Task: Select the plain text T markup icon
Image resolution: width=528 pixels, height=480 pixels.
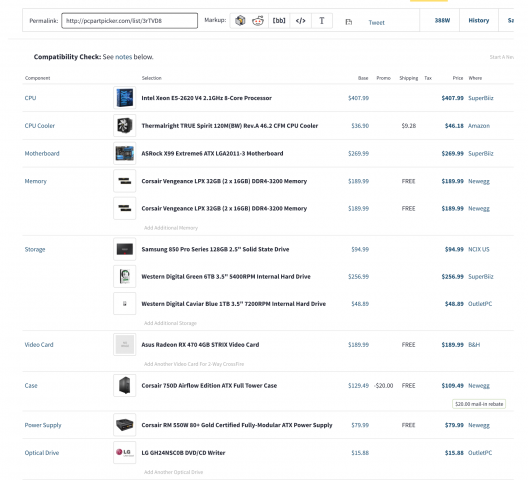Action: point(322,21)
